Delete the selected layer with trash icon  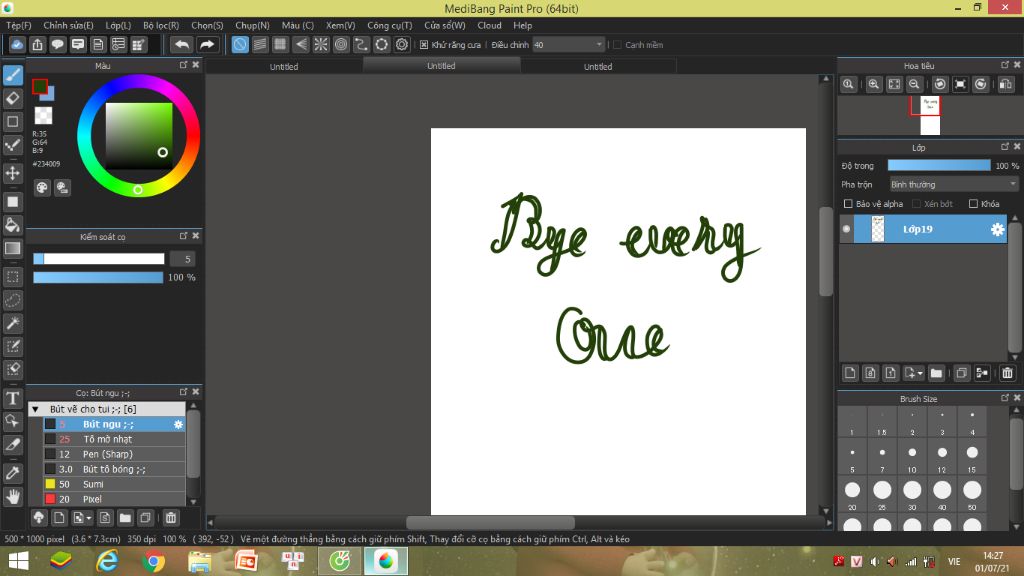tap(1008, 373)
